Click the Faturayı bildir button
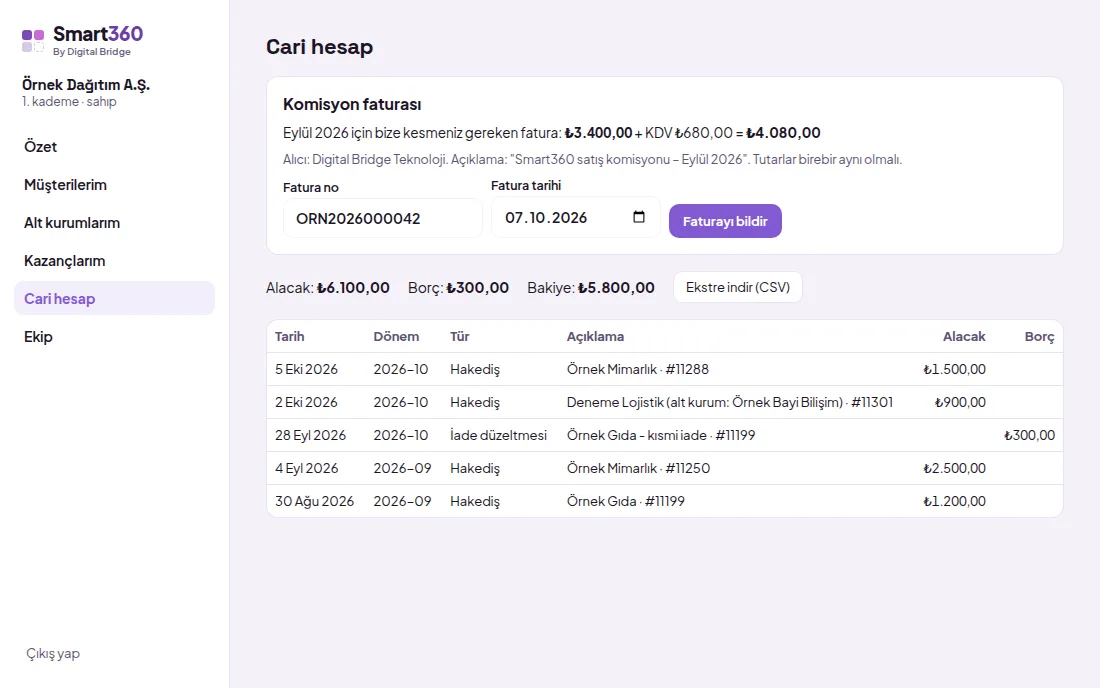This screenshot has height=688, width=1100. (x=725, y=221)
